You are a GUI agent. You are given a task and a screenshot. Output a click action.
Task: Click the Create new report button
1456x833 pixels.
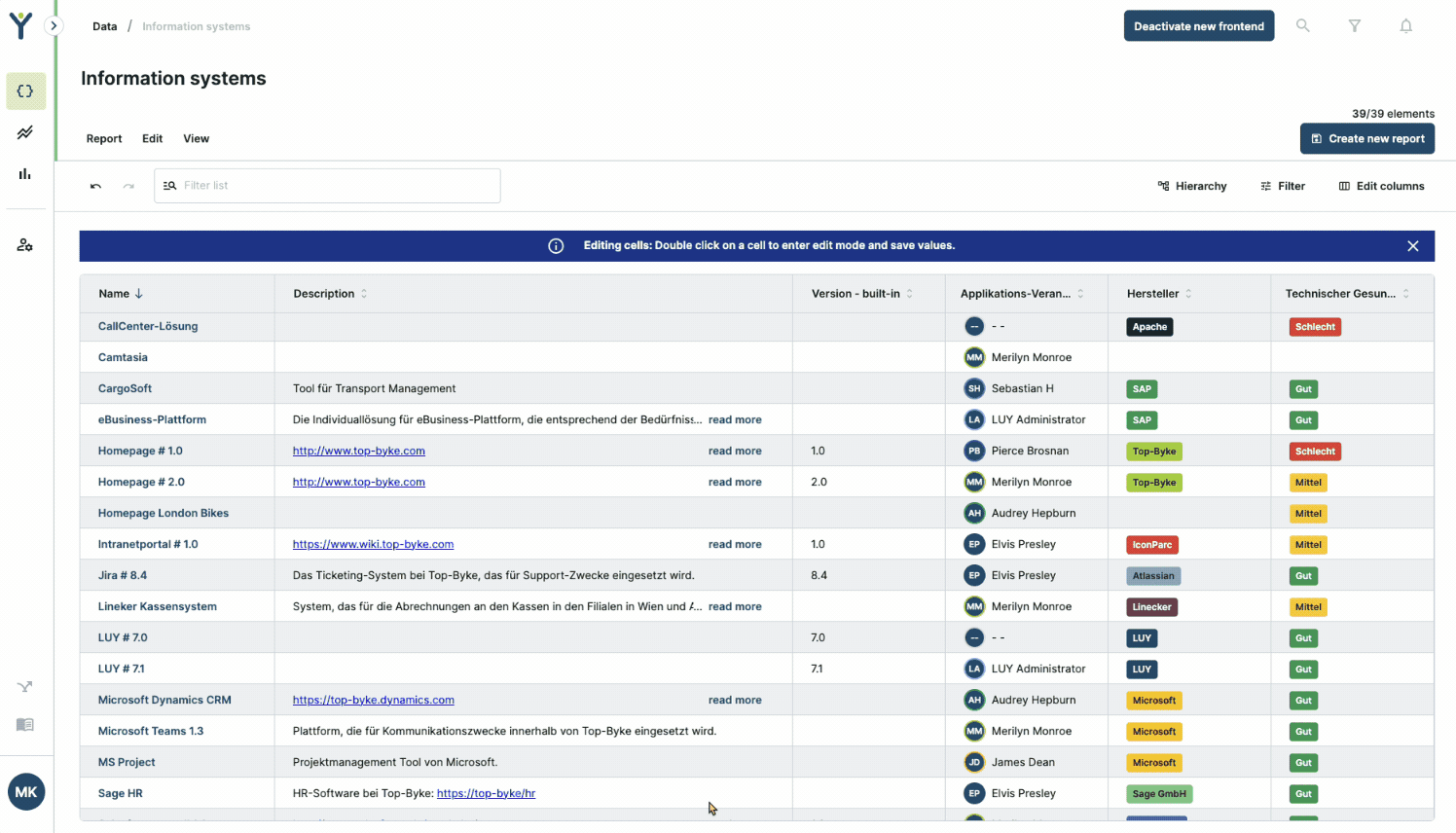click(1366, 139)
